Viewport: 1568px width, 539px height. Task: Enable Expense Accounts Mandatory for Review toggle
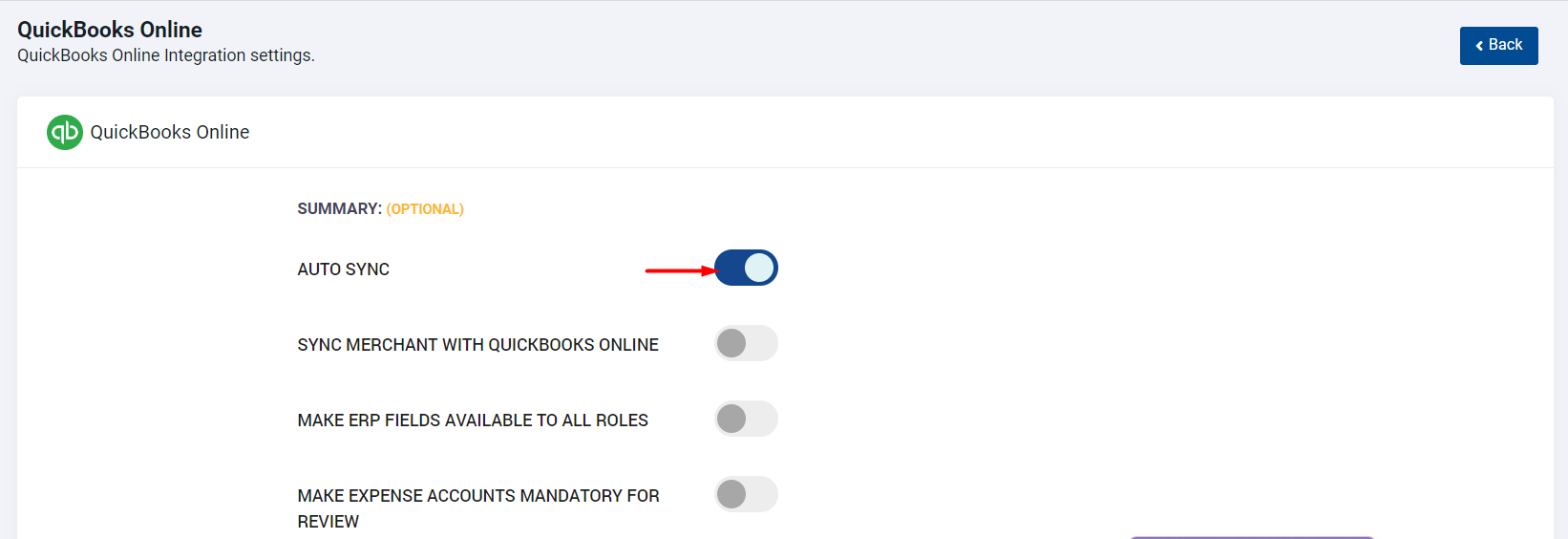[746, 494]
